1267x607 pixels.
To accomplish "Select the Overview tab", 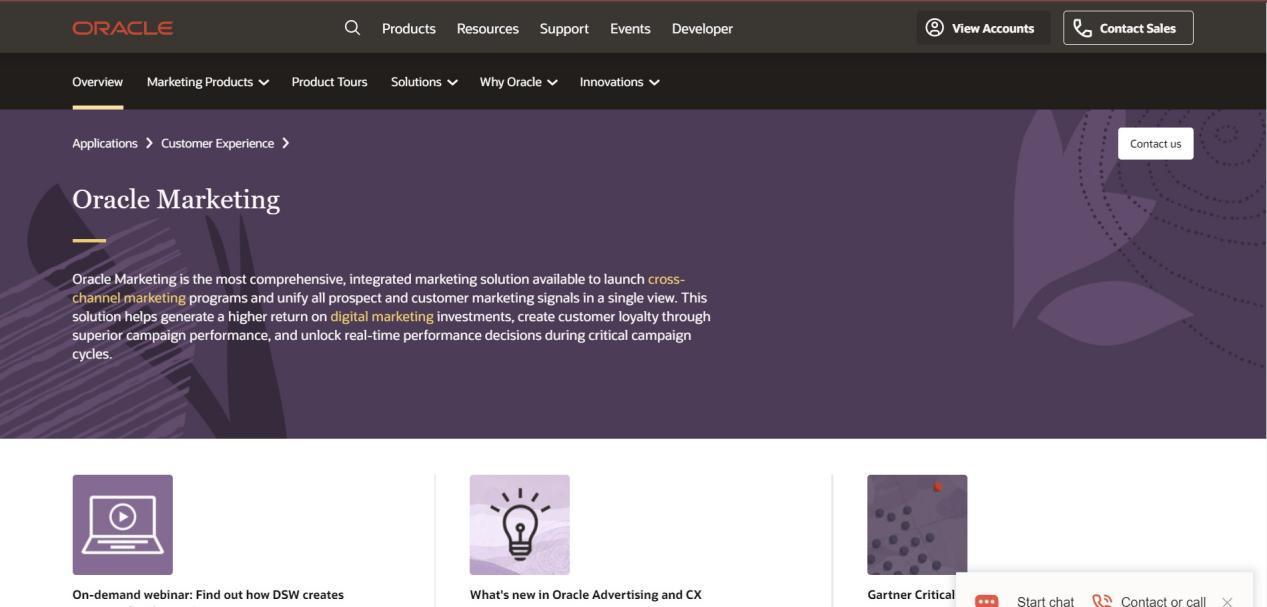I will [x=97, y=82].
